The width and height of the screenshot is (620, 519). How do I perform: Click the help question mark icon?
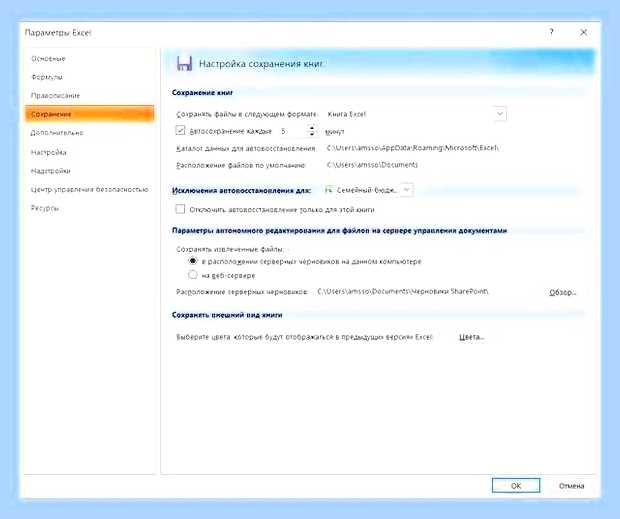coord(551,32)
